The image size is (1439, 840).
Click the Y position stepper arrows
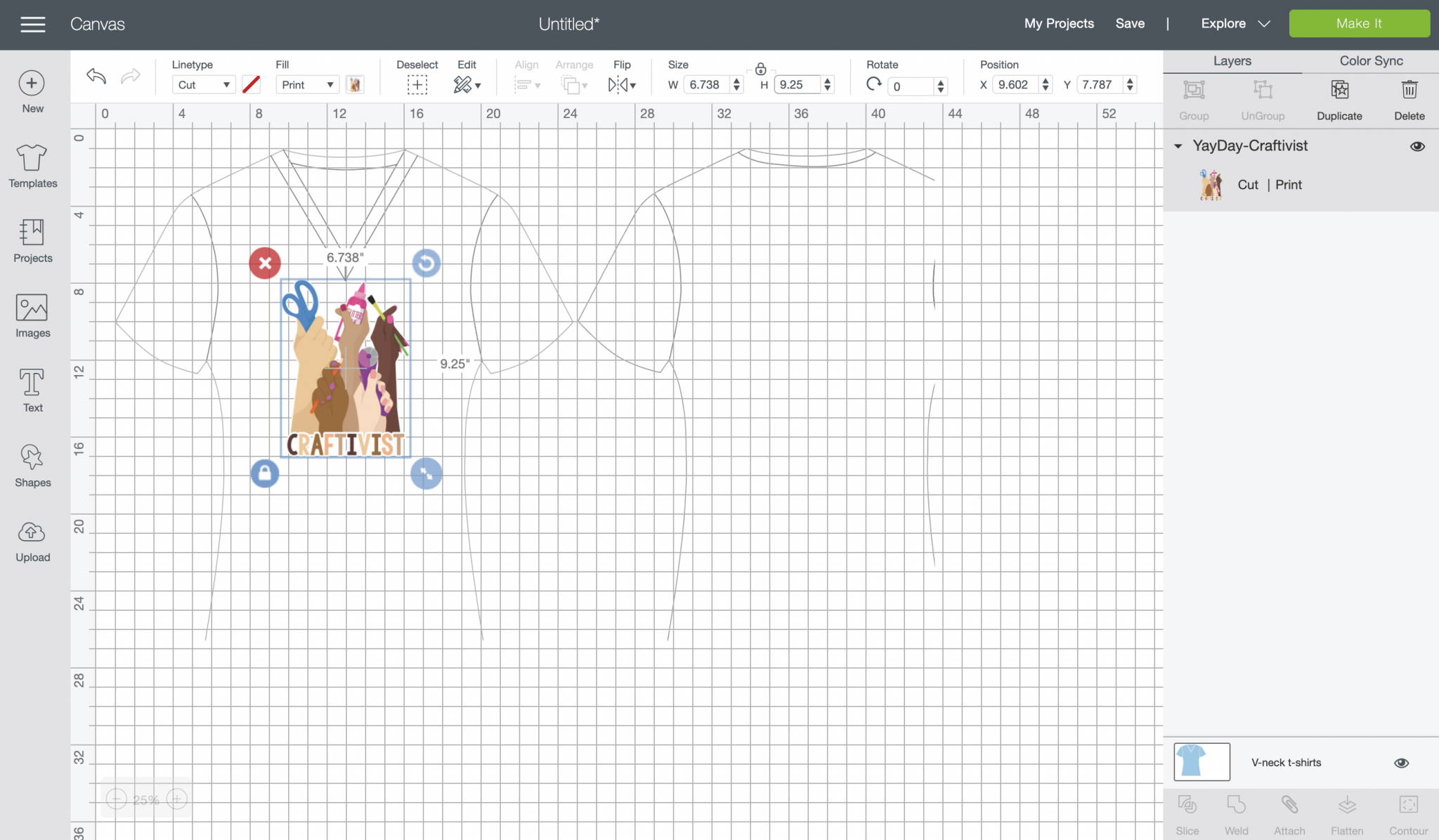point(1130,85)
